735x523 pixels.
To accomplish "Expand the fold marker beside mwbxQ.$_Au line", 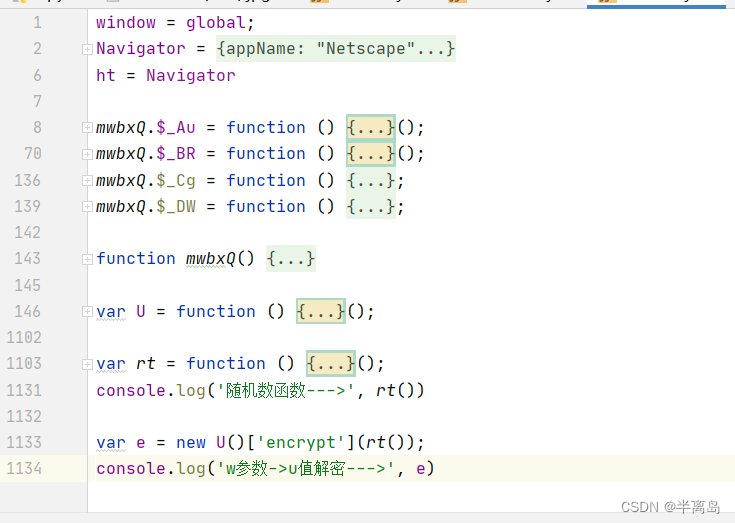I will tap(87, 127).
